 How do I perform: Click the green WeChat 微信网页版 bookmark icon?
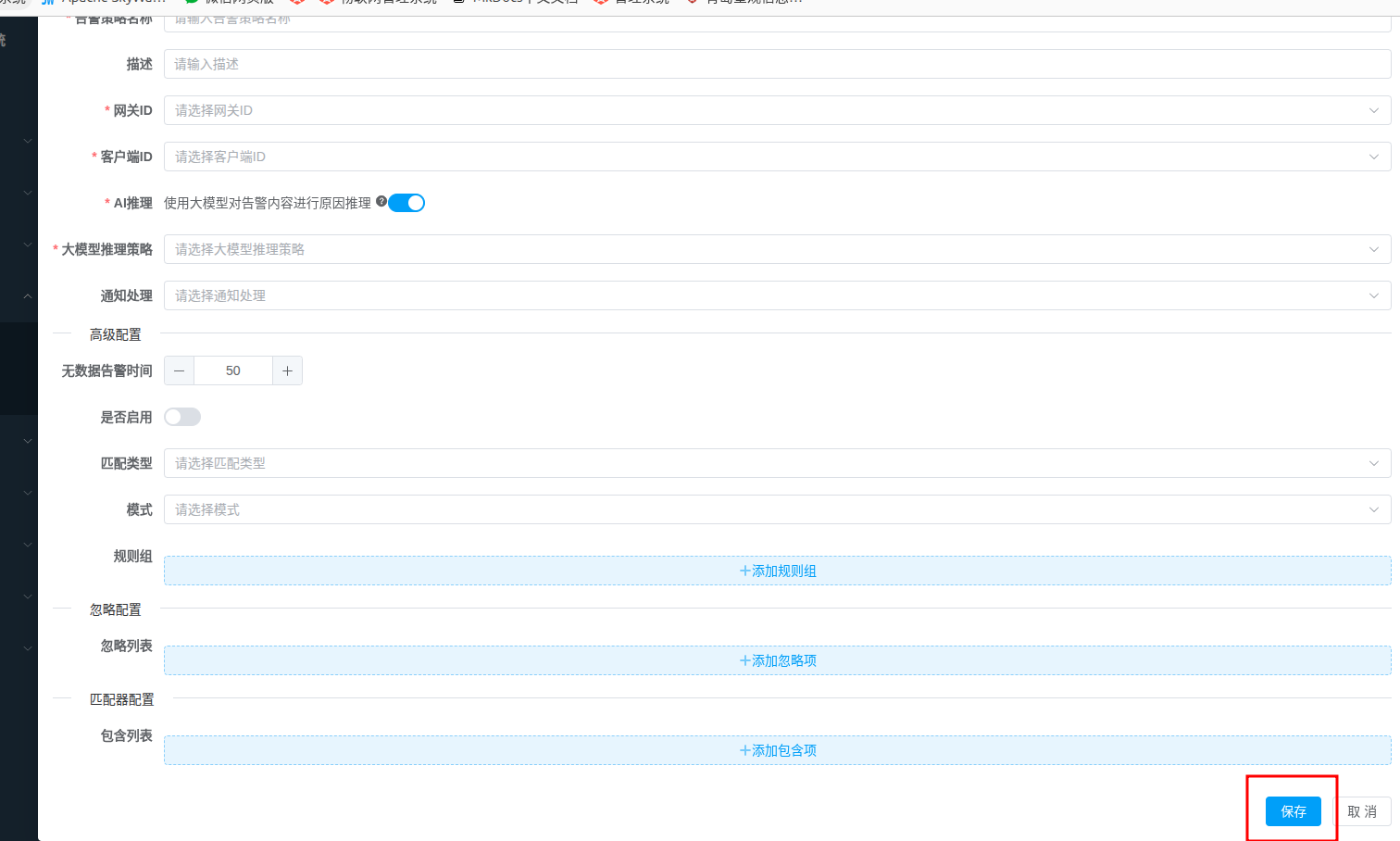point(191,2)
